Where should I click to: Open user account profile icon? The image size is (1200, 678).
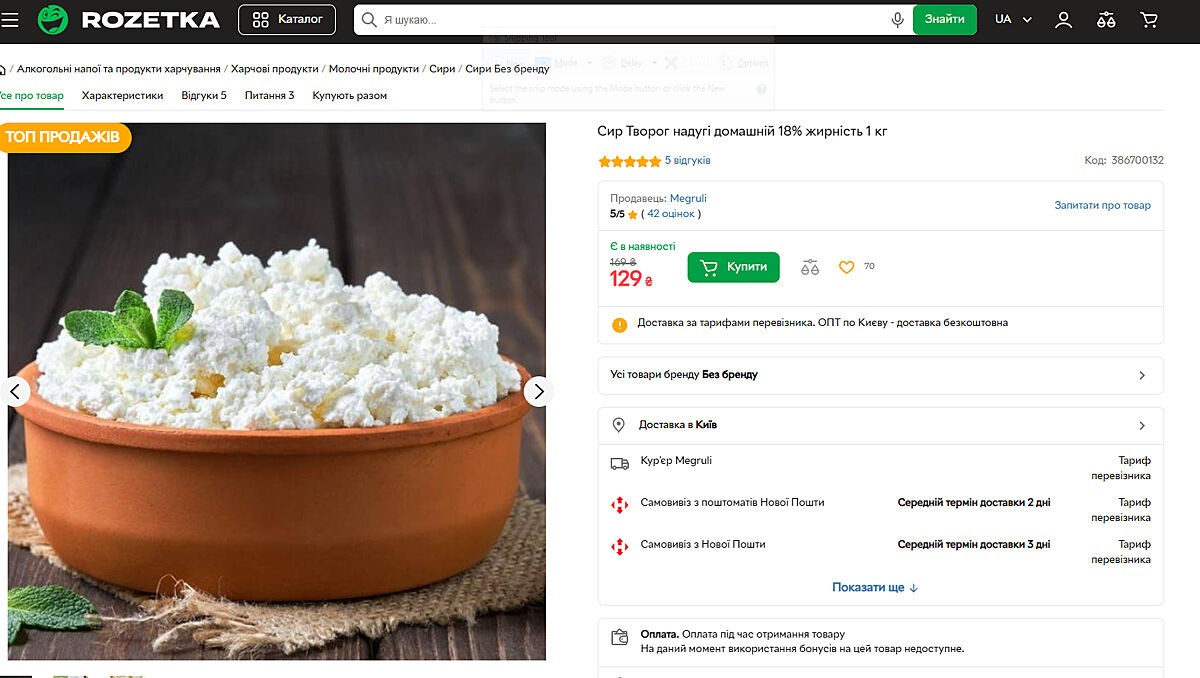(x=1064, y=20)
